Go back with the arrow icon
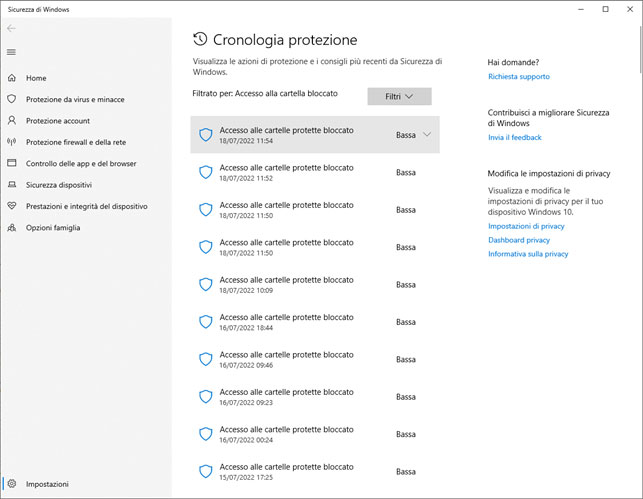This screenshot has height=499, width=643. (11, 28)
